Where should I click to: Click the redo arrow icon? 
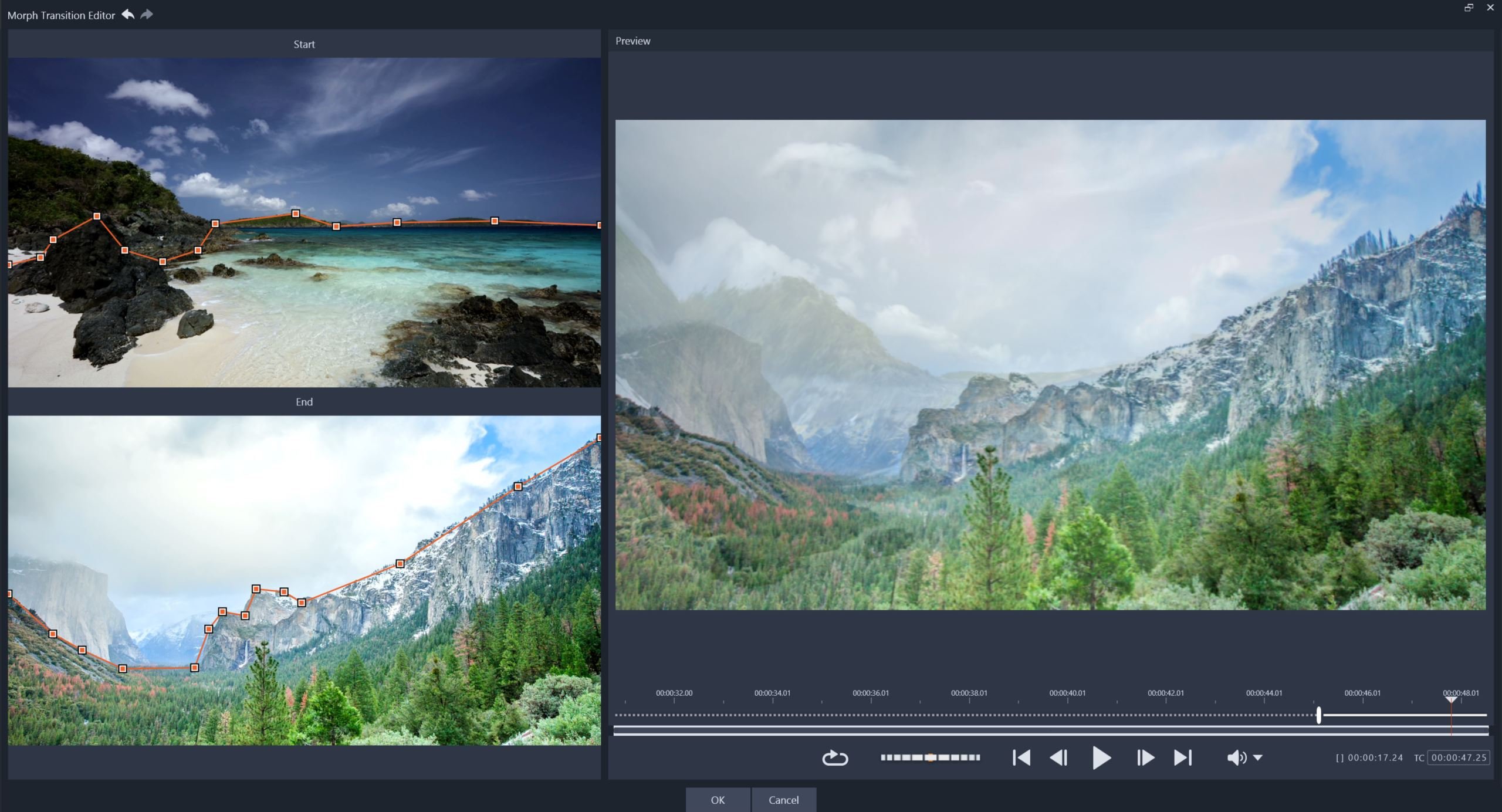pyautogui.click(x=147, y=14)
